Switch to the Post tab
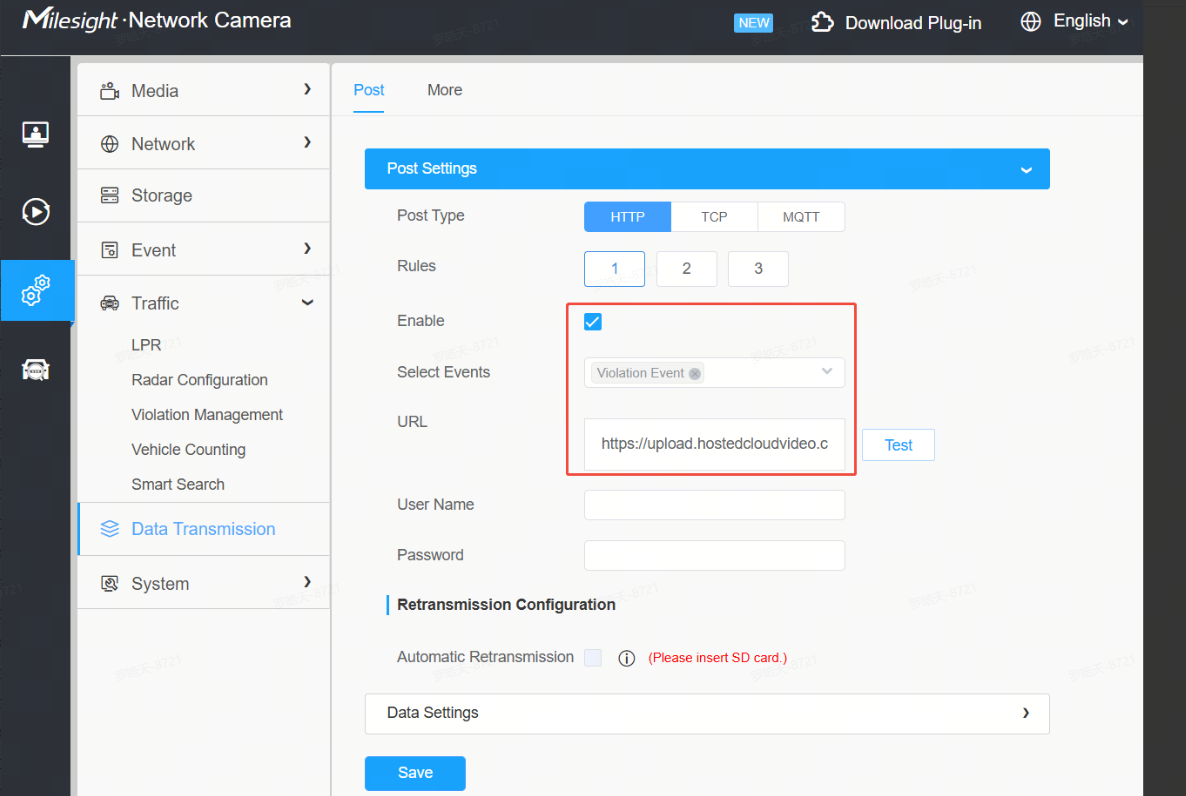The width and height of the screenshot is (1186, 796). pyautogui.click(x=368, y=90)
